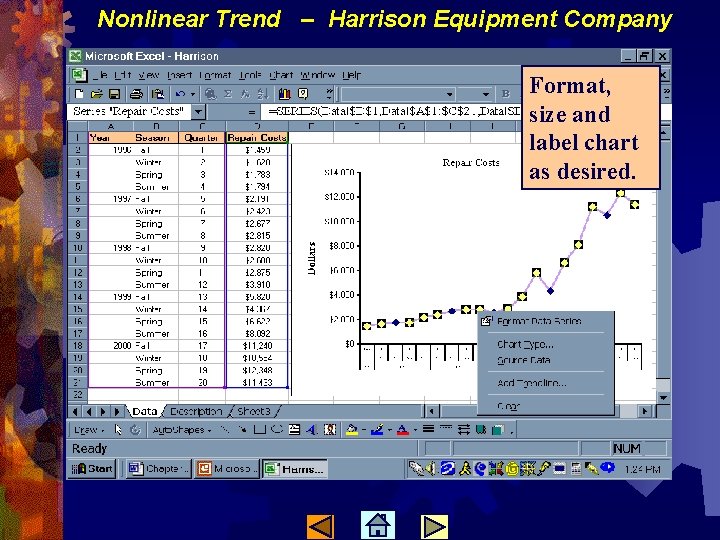Click the Paste clipboard icon
Image resolution: width=720 pixels, height=540 pixels.
tap(158, 94)
